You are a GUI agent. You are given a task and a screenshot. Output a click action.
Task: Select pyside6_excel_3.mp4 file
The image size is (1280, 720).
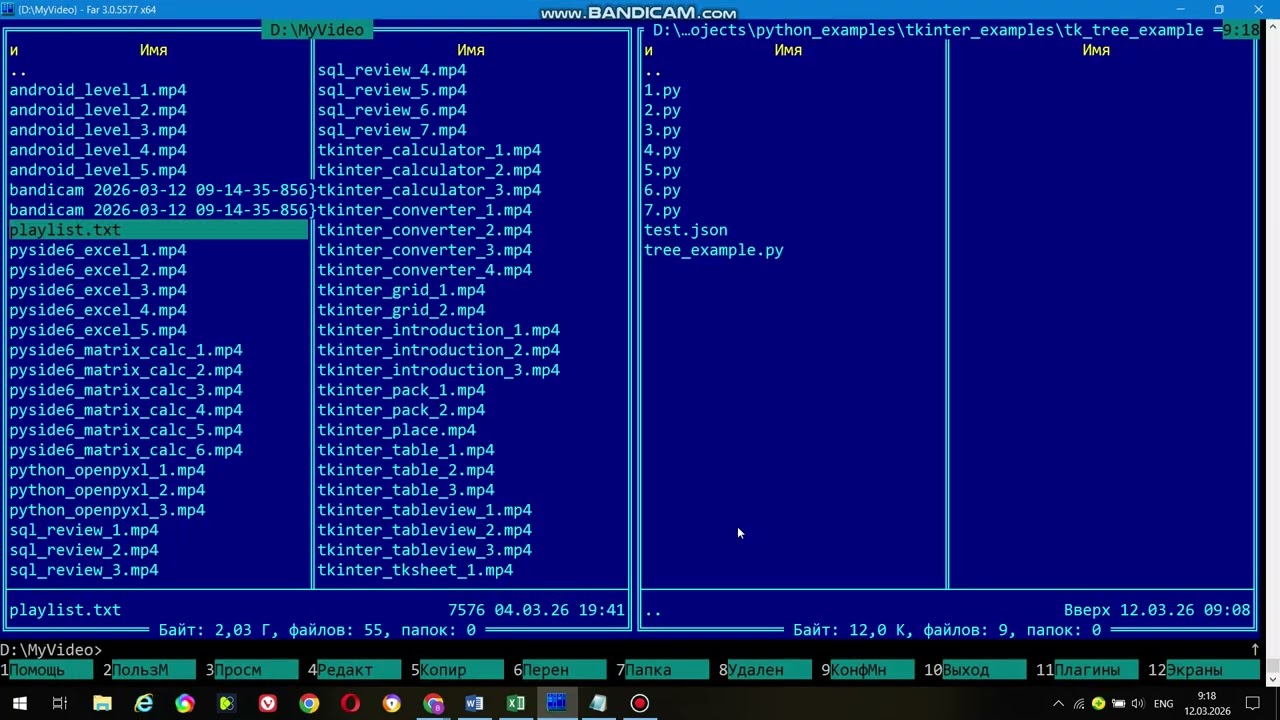(x=98, y=290)
